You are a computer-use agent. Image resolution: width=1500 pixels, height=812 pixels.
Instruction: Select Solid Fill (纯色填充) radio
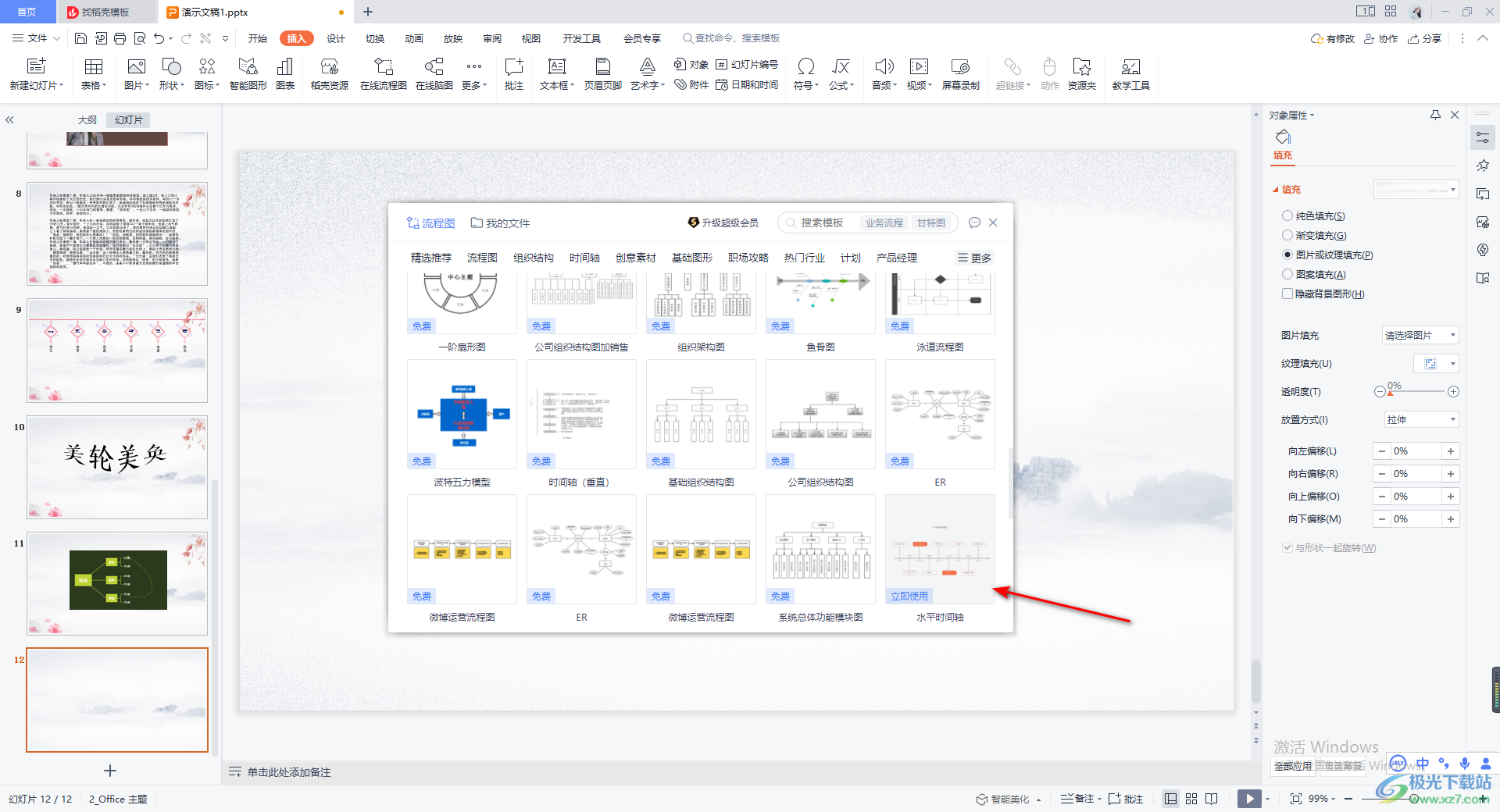pos(1287,216)
